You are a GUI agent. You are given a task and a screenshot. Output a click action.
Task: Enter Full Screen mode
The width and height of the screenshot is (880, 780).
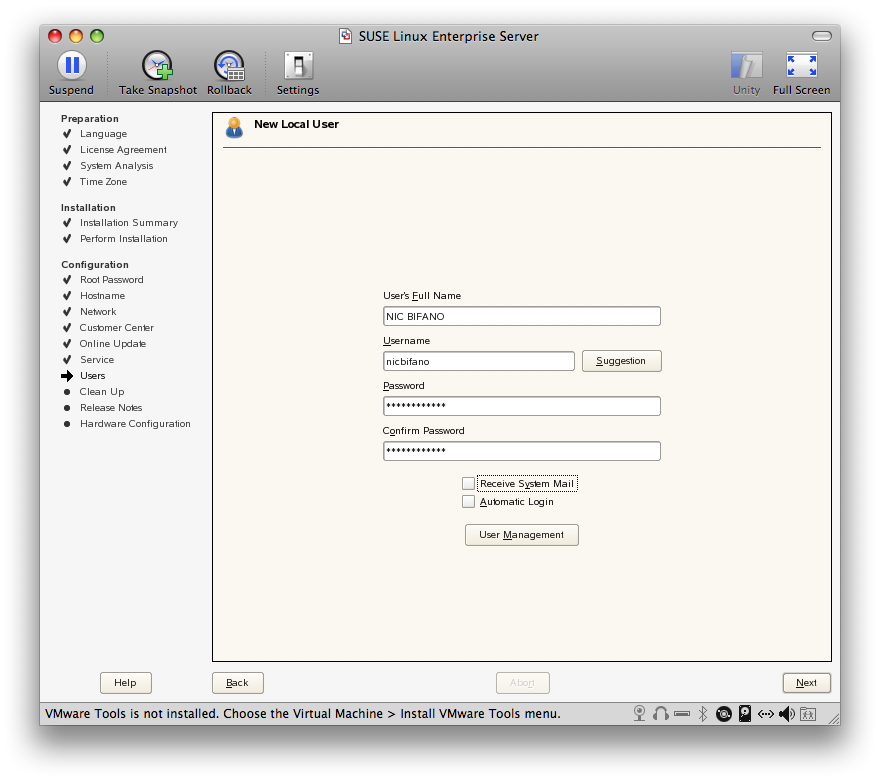801,67
